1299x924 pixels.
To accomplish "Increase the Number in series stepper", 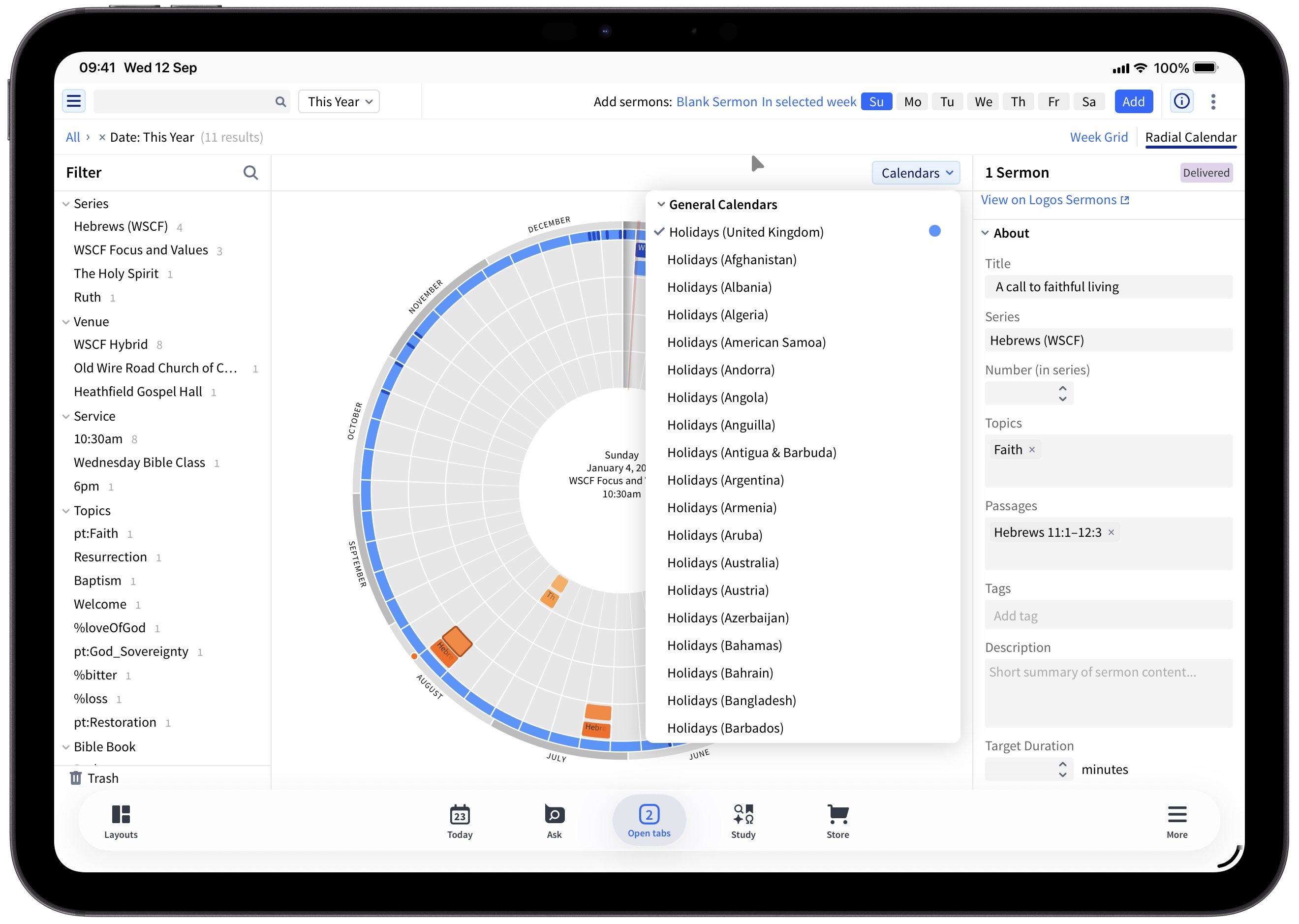I will click(x=1062, y=389).
